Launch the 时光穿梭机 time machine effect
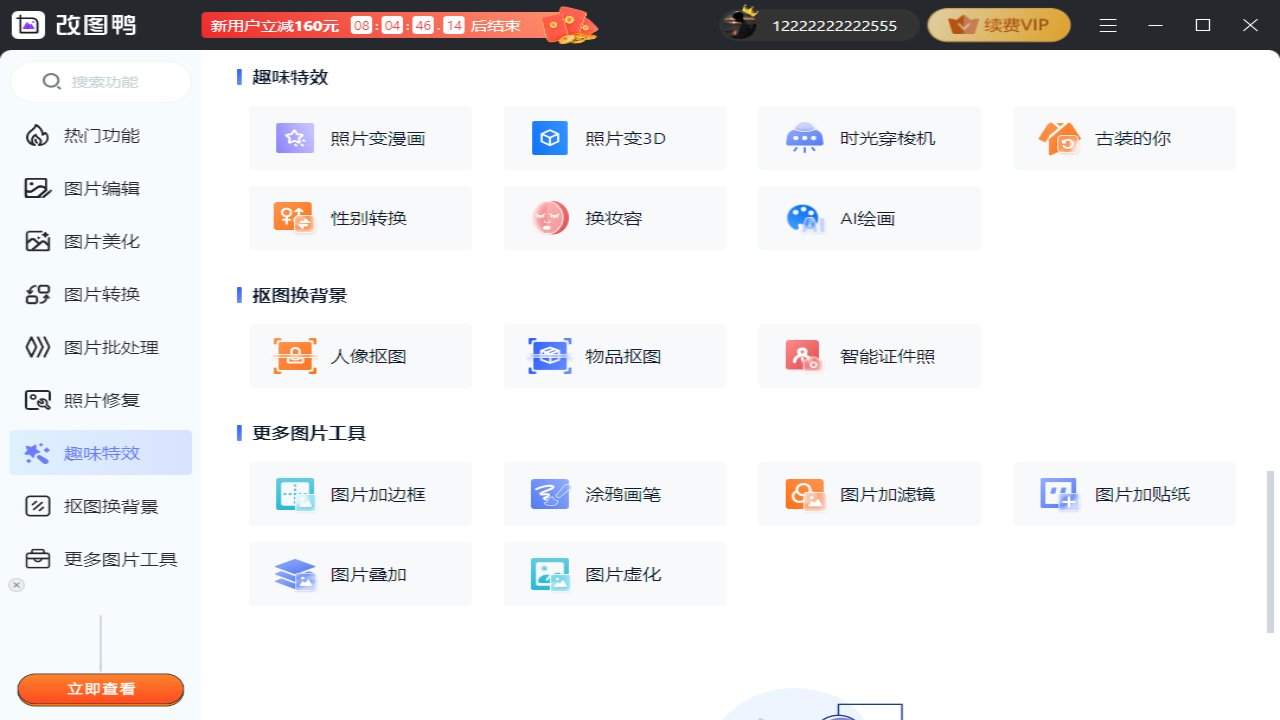This screenshot has width=1280, height=720. click(x=869, y=138)
